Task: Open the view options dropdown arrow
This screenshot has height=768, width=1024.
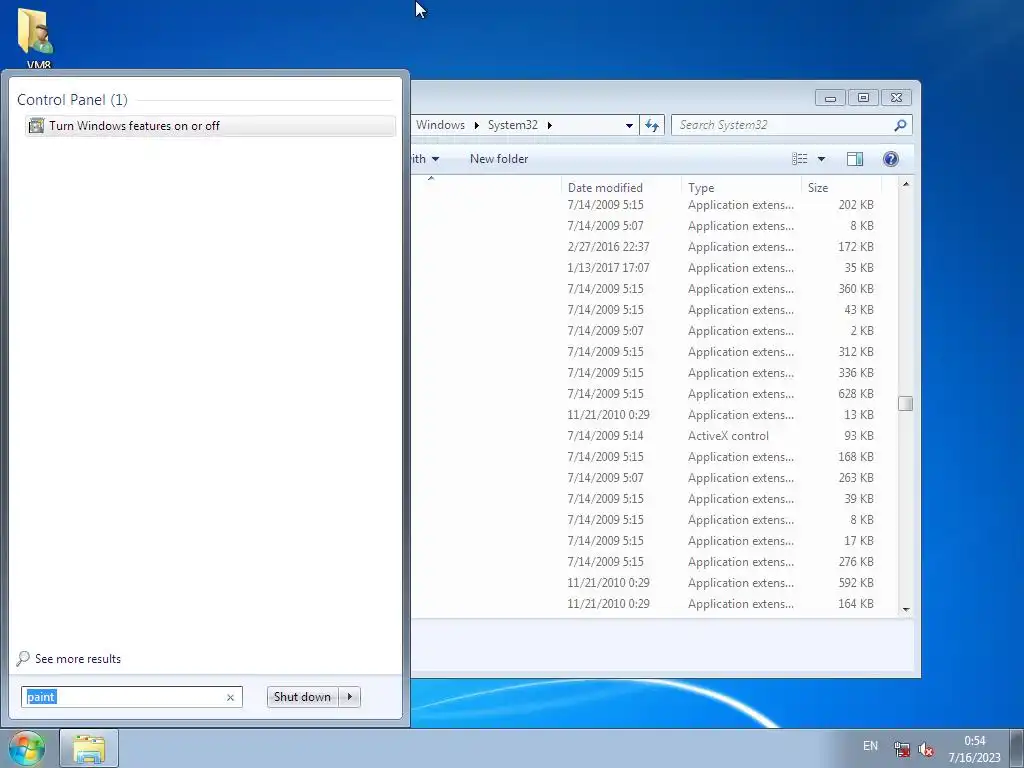Action: click(x=822, y=159)
